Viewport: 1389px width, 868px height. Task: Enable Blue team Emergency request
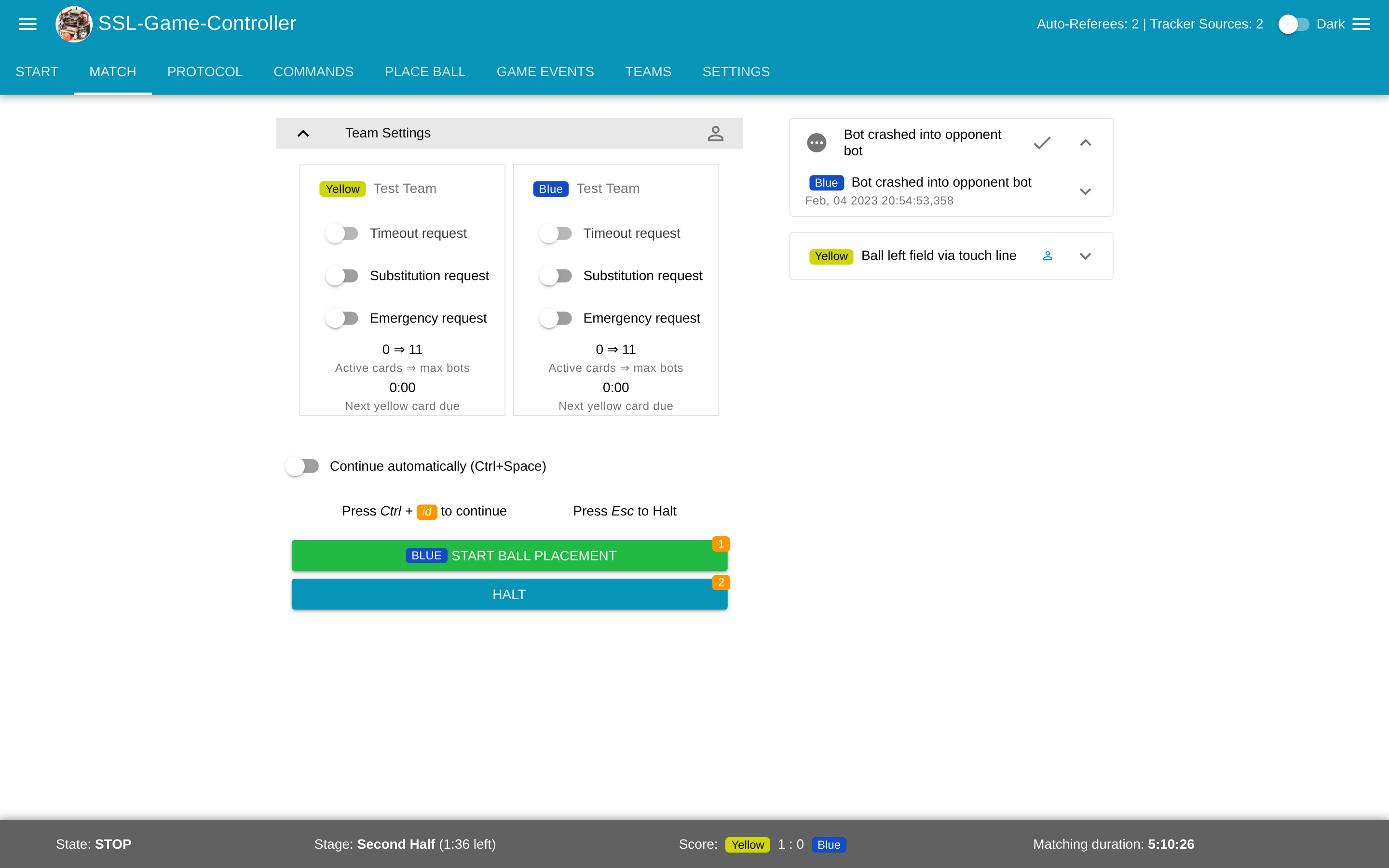556,318
